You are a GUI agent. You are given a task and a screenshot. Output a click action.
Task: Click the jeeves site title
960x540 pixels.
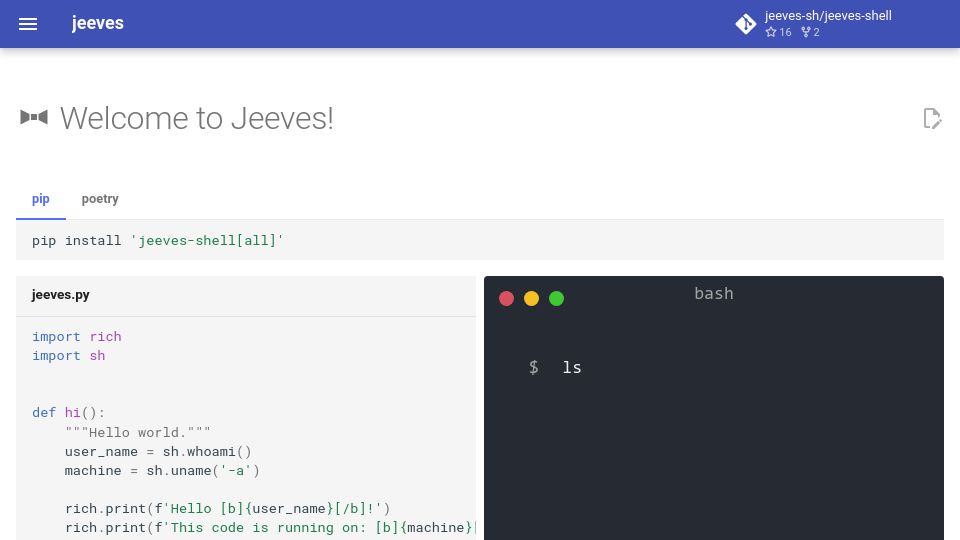point(97,23)
